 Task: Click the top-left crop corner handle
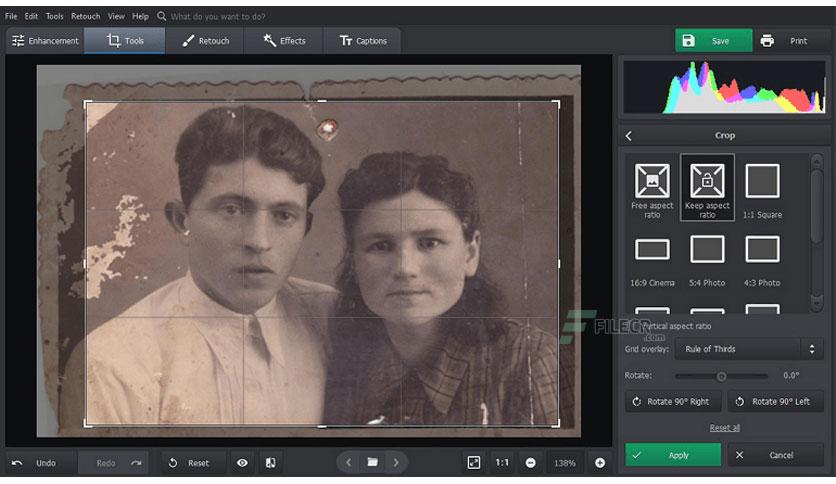pyautogui.click(x=87, y=103)
